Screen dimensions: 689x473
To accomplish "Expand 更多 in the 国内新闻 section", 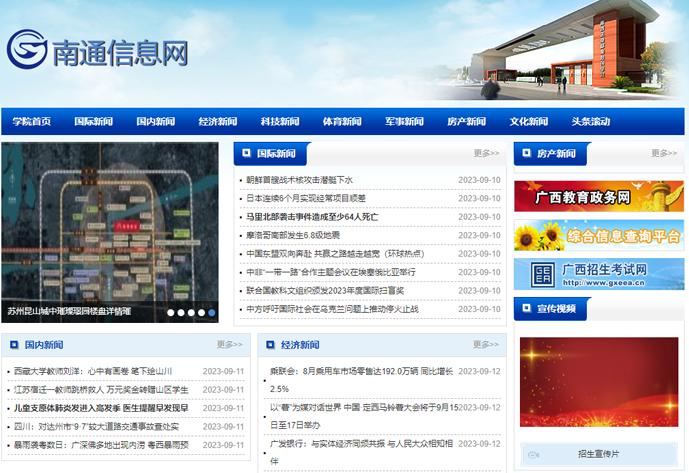I will (230, 345).
